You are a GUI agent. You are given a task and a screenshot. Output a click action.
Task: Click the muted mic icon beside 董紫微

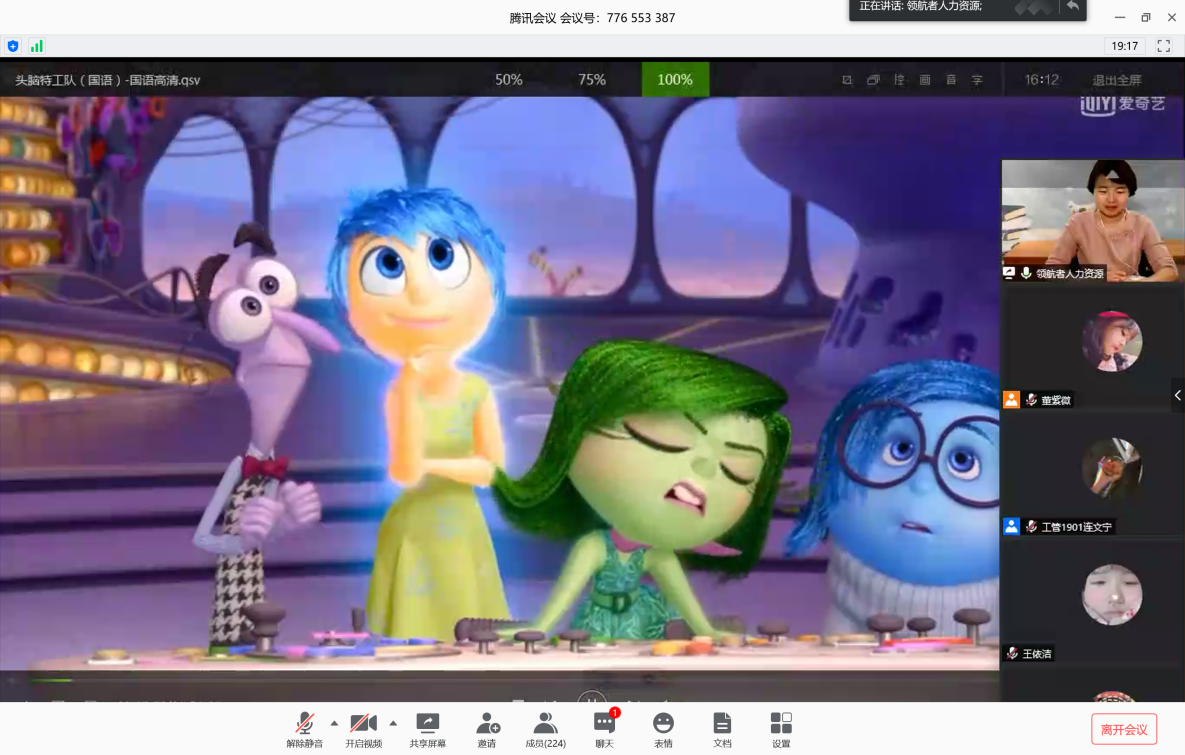tap(1031, 400)
